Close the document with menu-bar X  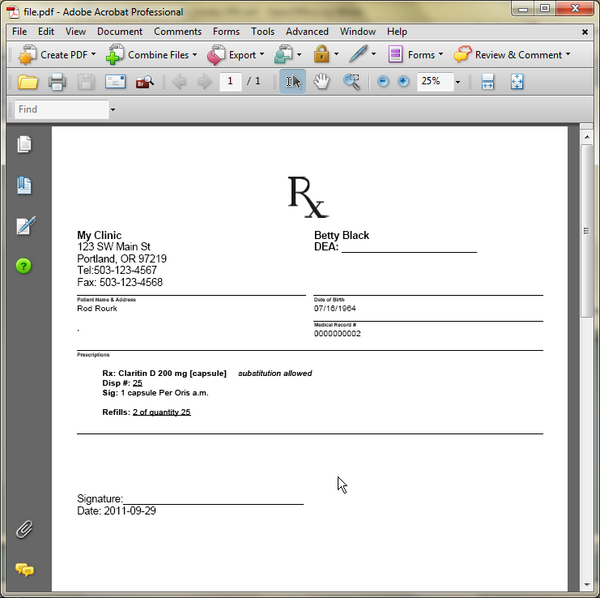tap(585, 32)
